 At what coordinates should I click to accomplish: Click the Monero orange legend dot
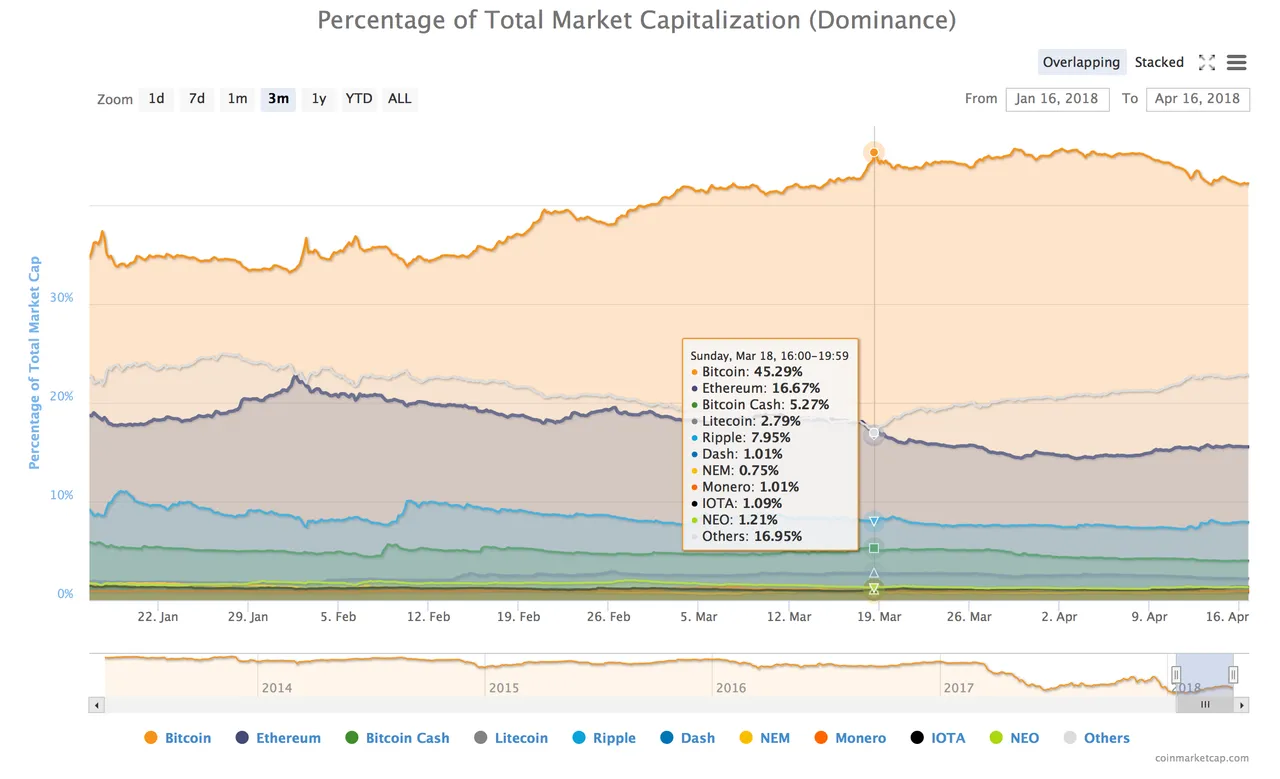821,738
